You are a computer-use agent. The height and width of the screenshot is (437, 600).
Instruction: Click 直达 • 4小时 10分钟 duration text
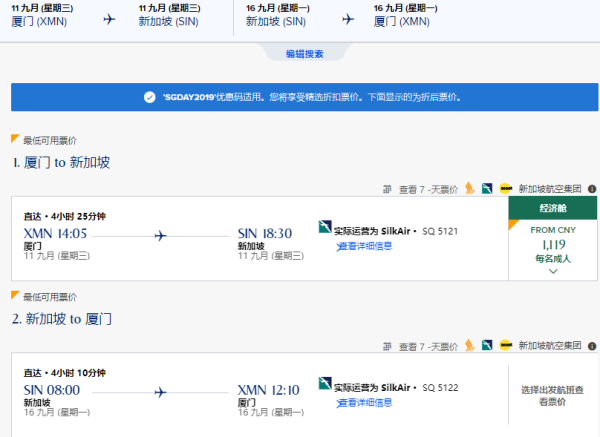65,373
